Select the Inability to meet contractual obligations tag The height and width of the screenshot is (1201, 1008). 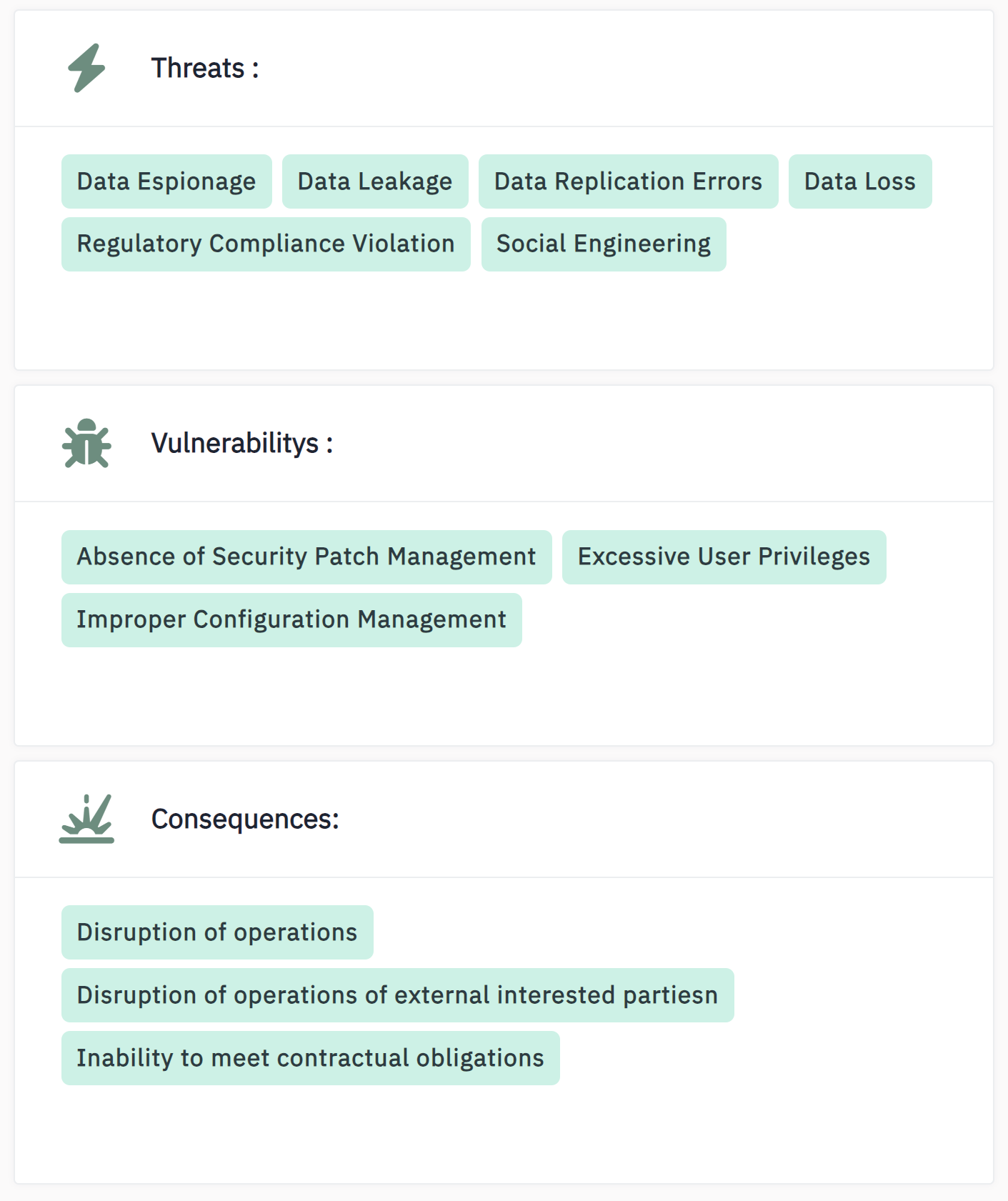point(310,1057)
